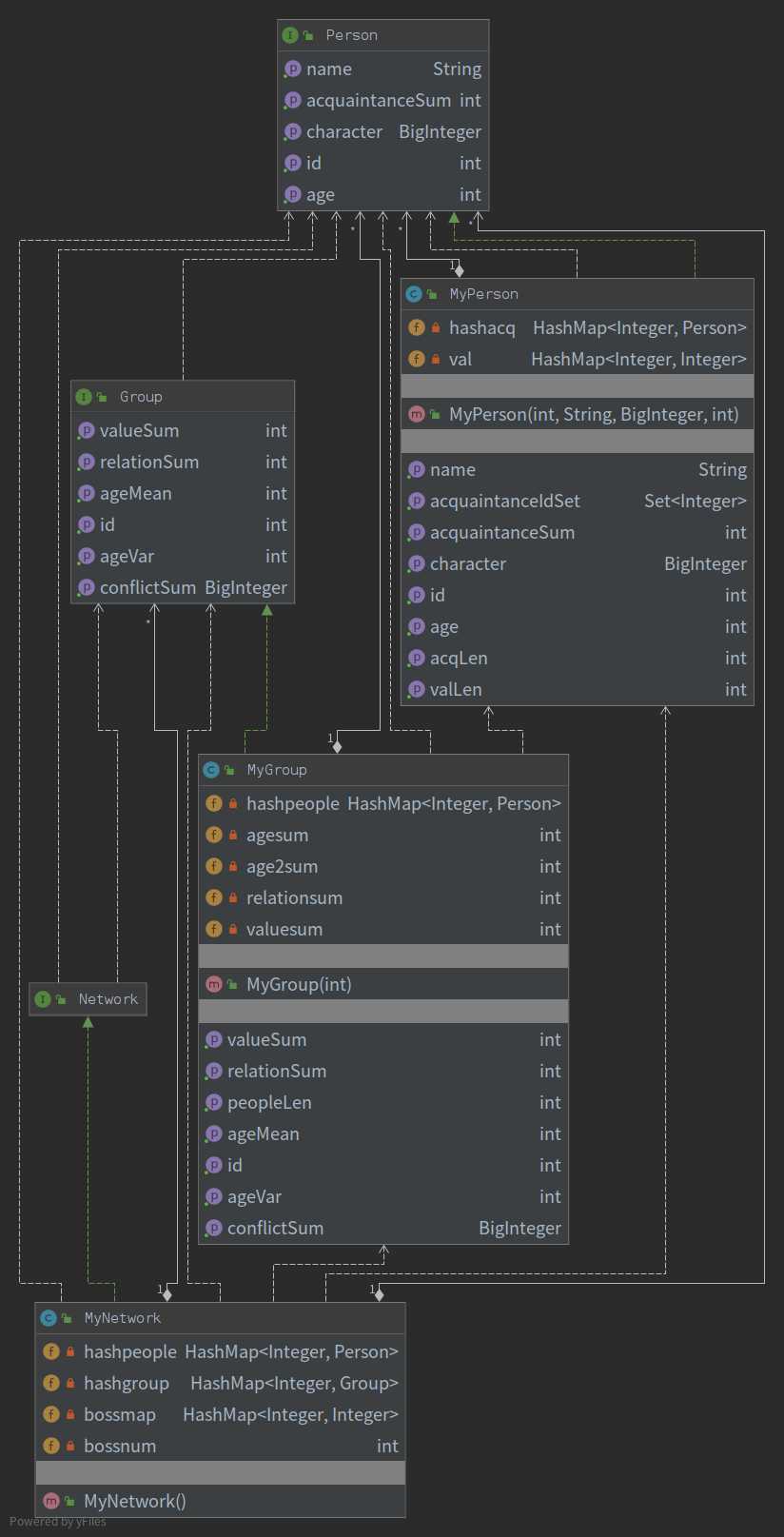784x1537 pixels.
Task: Click the Network interface icon
Action: [42, 999]
